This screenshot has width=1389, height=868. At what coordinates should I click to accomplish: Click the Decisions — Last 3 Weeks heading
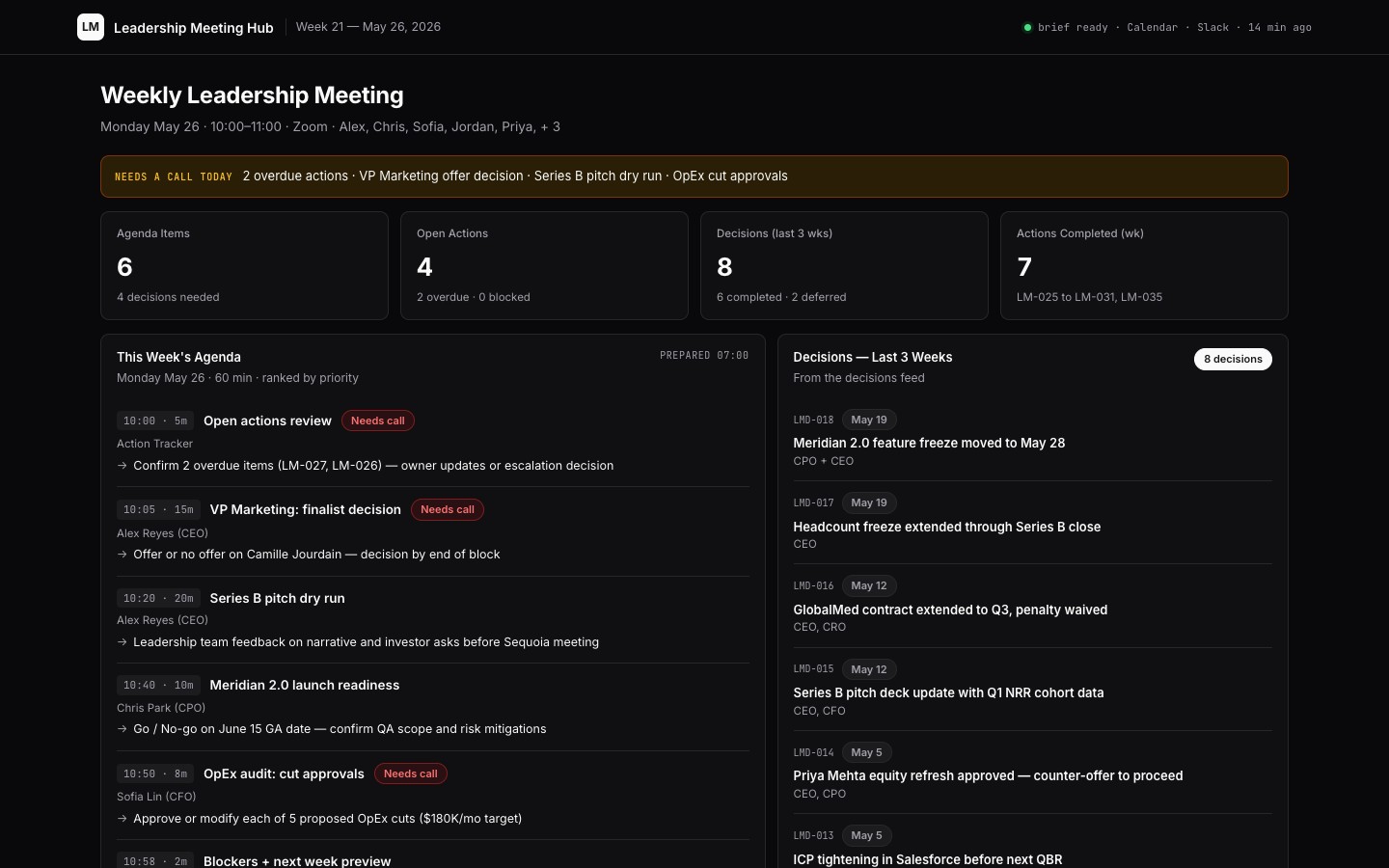(x=872, y=357)
